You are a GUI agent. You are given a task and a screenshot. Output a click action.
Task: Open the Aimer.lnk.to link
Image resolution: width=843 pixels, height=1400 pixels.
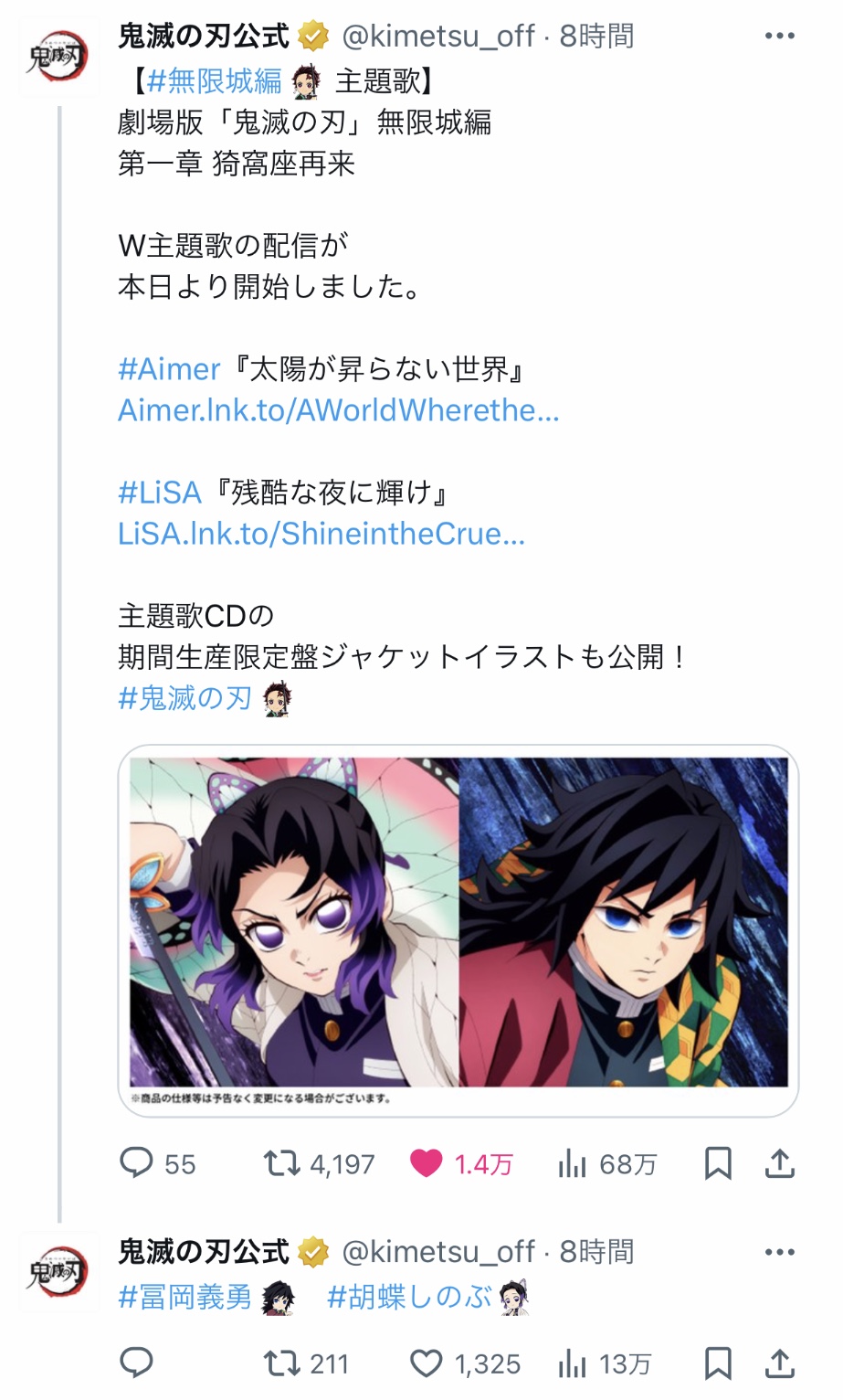coord(339,410)
